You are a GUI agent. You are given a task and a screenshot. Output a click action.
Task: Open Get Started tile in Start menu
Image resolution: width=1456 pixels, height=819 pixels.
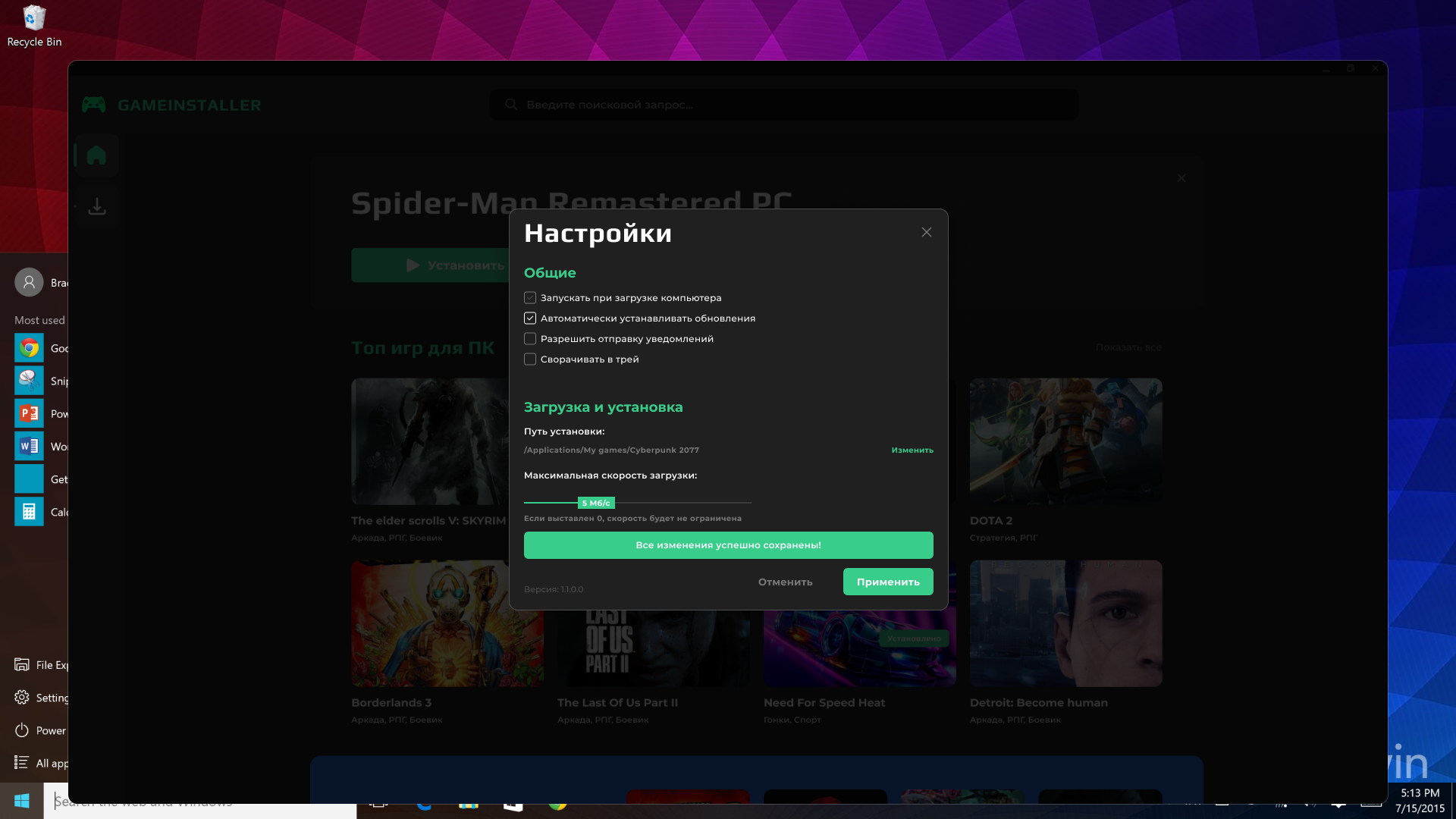tap(29, 479)
